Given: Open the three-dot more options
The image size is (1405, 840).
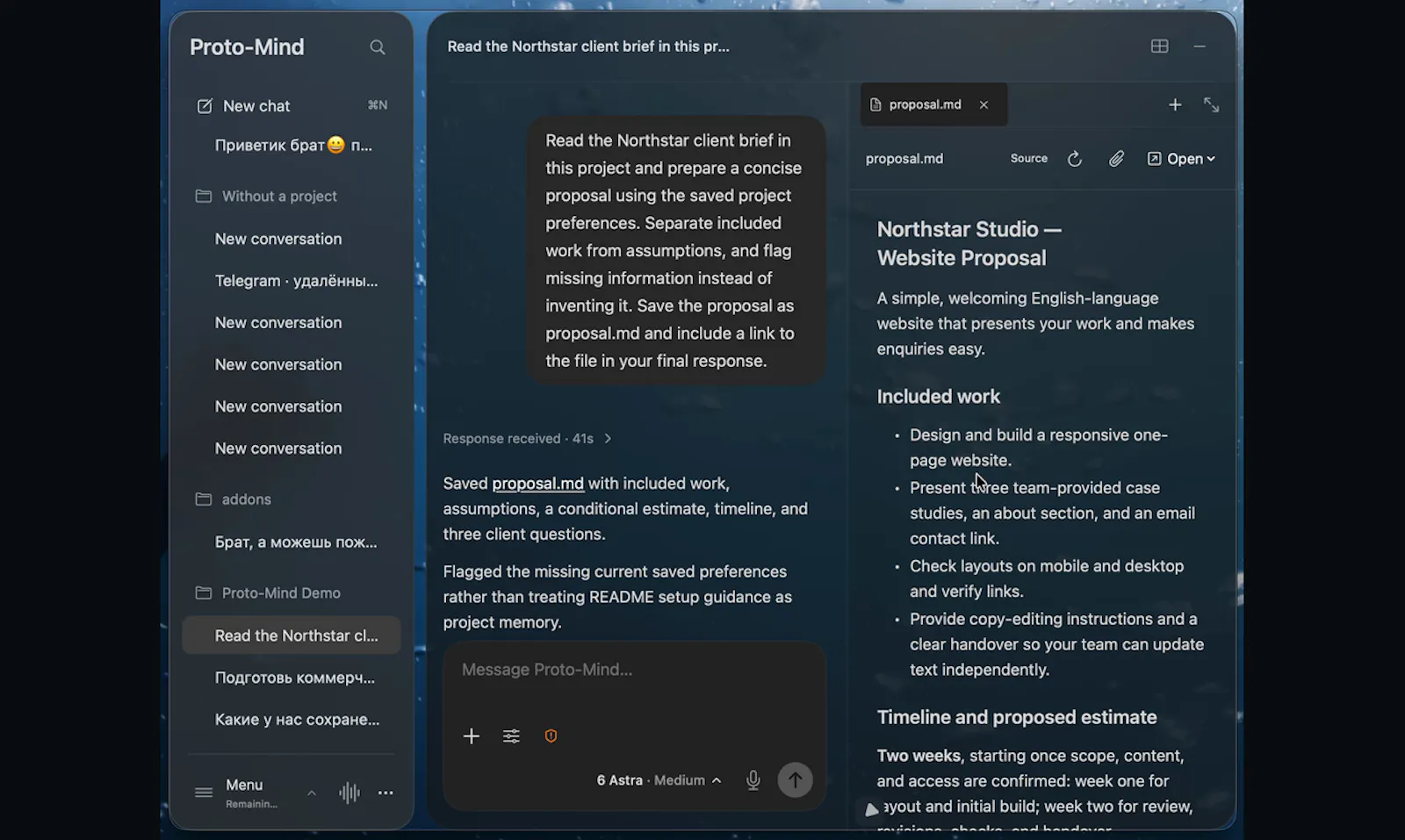Looking at the screenshot, I should [x=385, y=793].
